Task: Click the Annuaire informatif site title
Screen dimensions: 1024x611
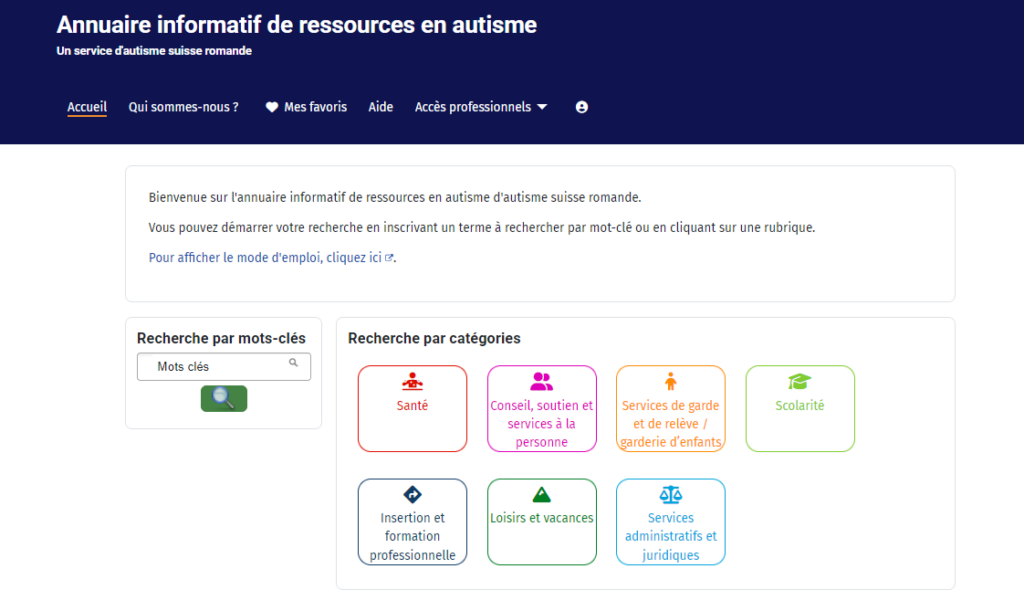Action: (297, 25)
